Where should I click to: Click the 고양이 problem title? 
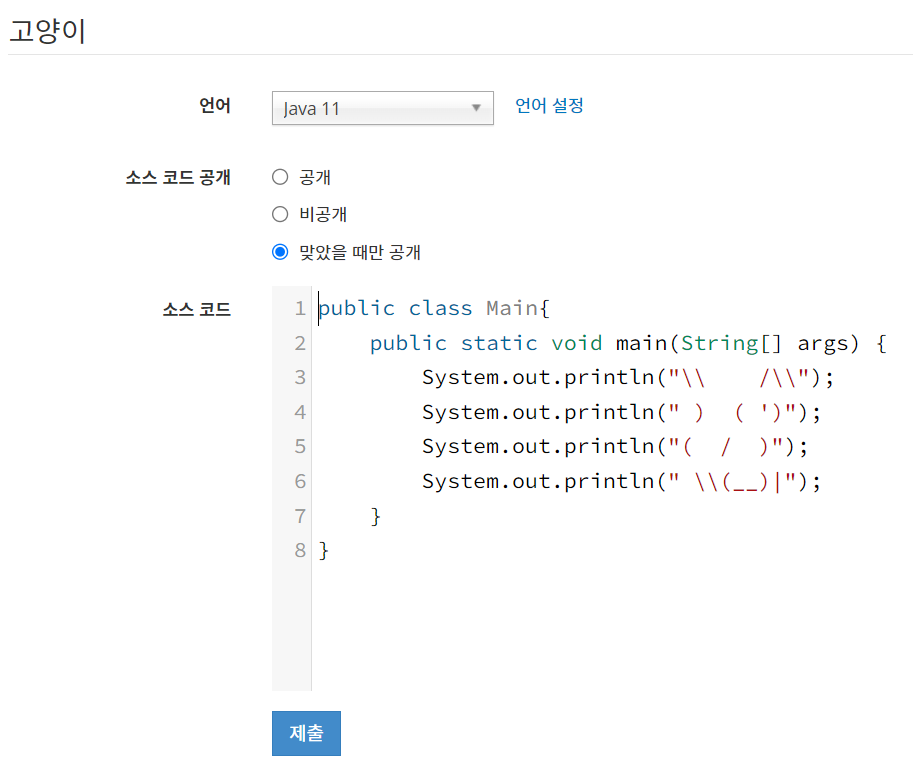click(x=48, y=31)
